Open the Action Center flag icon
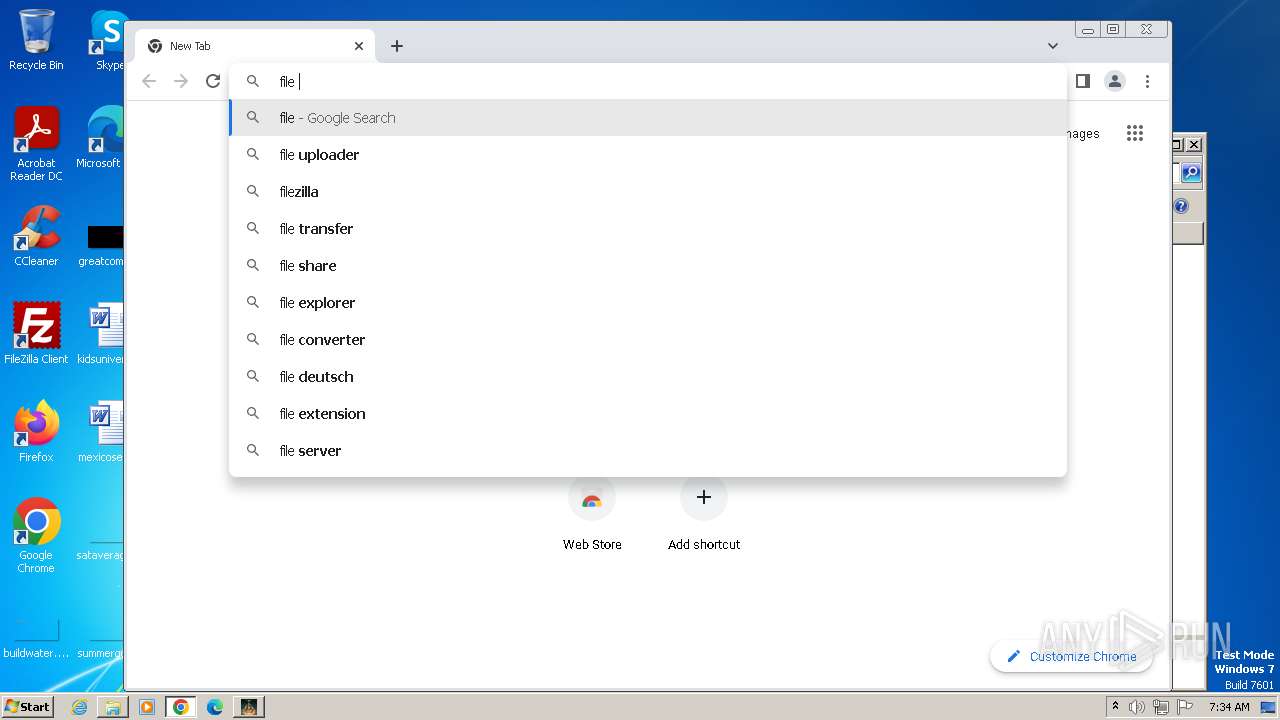Screen dimensions: 1280x720 tap(1185, 707)
